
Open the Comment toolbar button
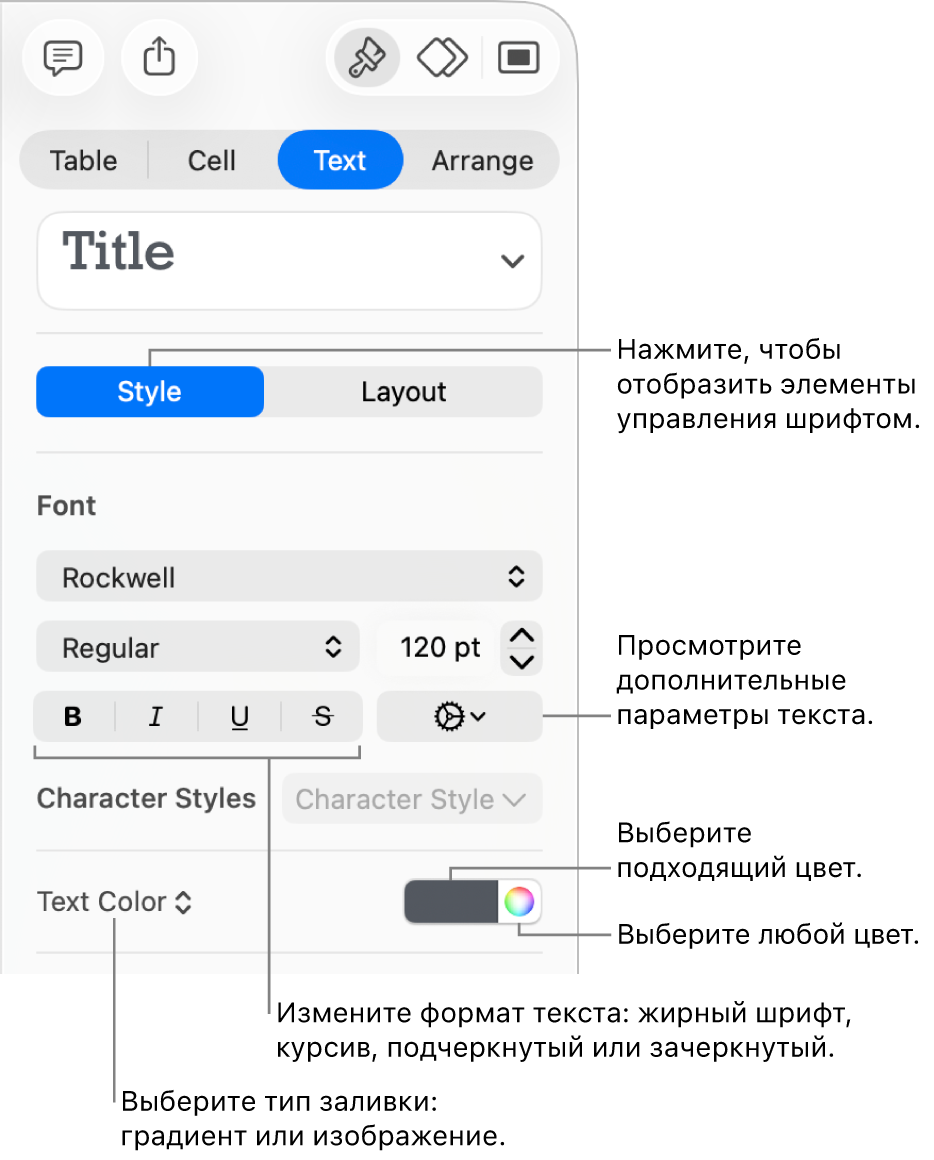(62, 59)
